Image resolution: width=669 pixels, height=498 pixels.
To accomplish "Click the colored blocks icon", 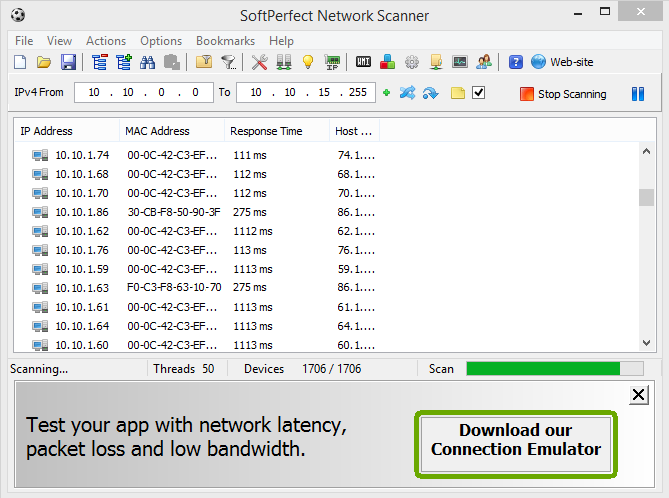I will [387, 62].
